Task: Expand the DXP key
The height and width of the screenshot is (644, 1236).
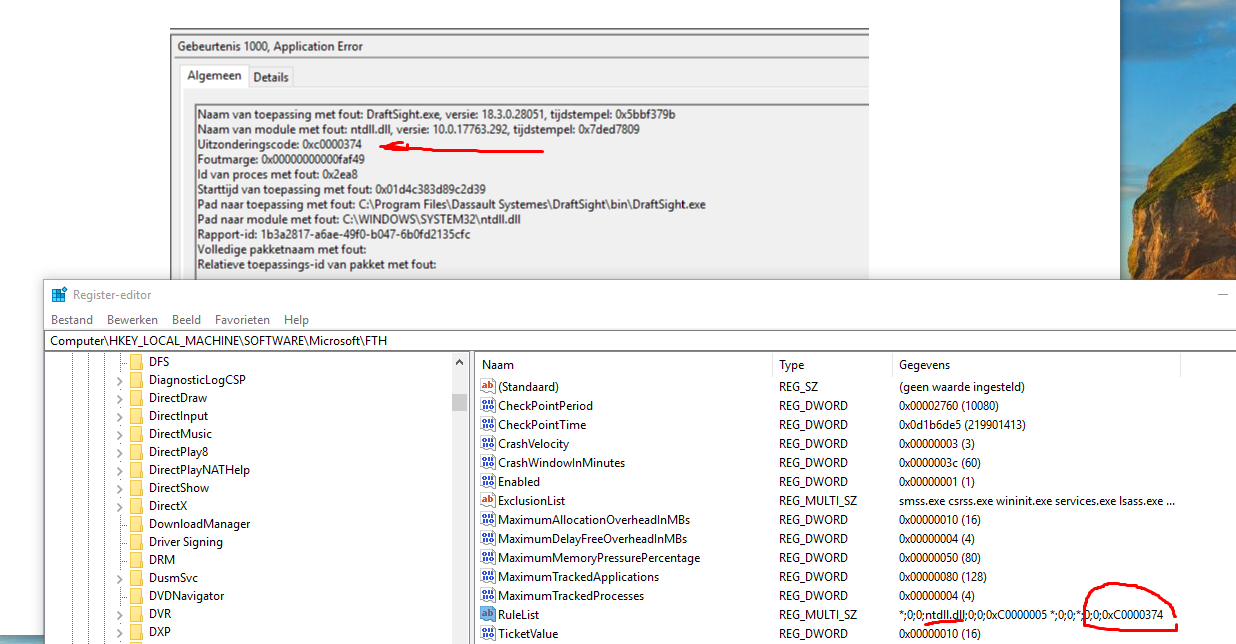Action: [x=120, y=632]
